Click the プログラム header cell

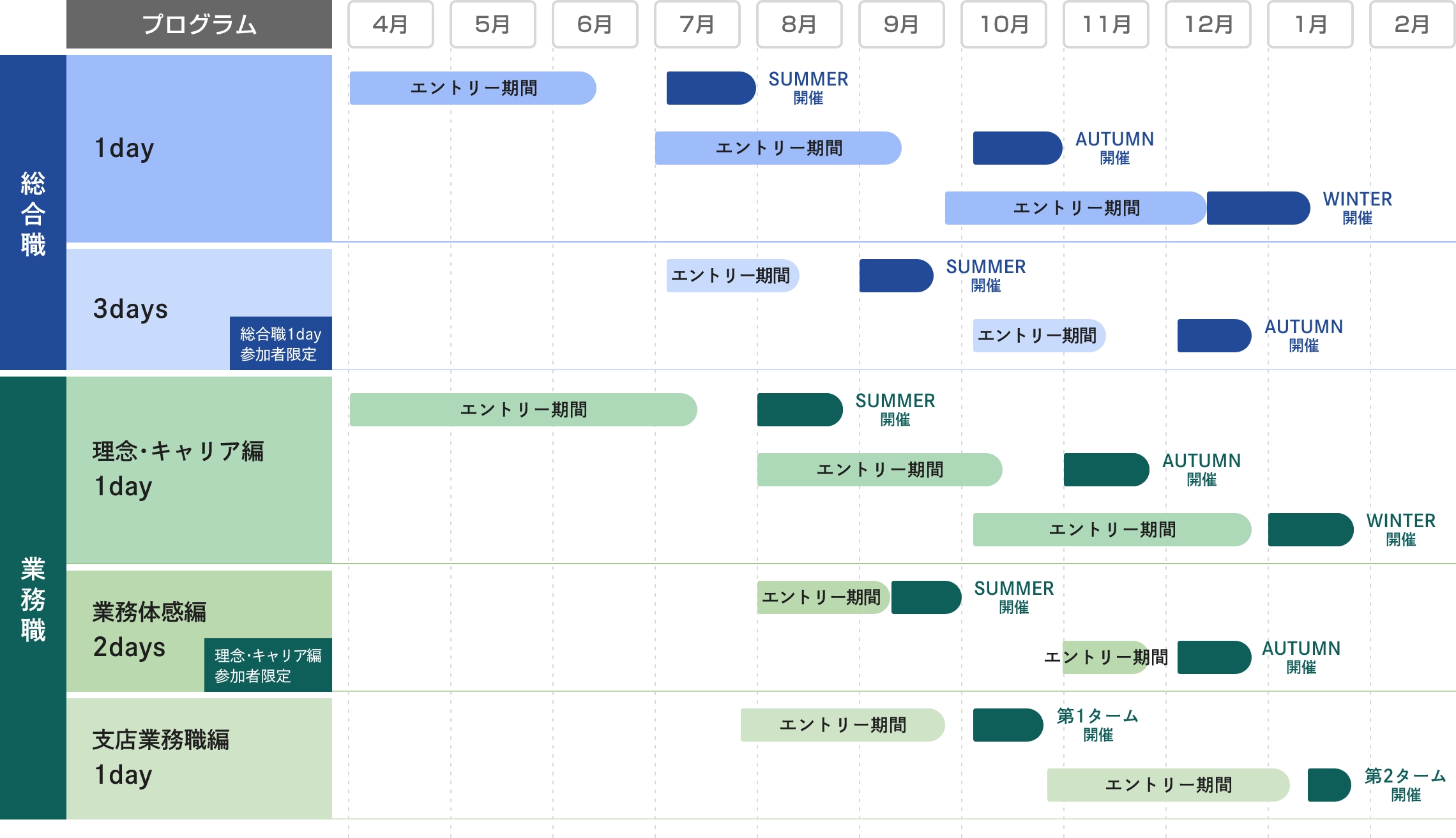[x=198, y=25]
